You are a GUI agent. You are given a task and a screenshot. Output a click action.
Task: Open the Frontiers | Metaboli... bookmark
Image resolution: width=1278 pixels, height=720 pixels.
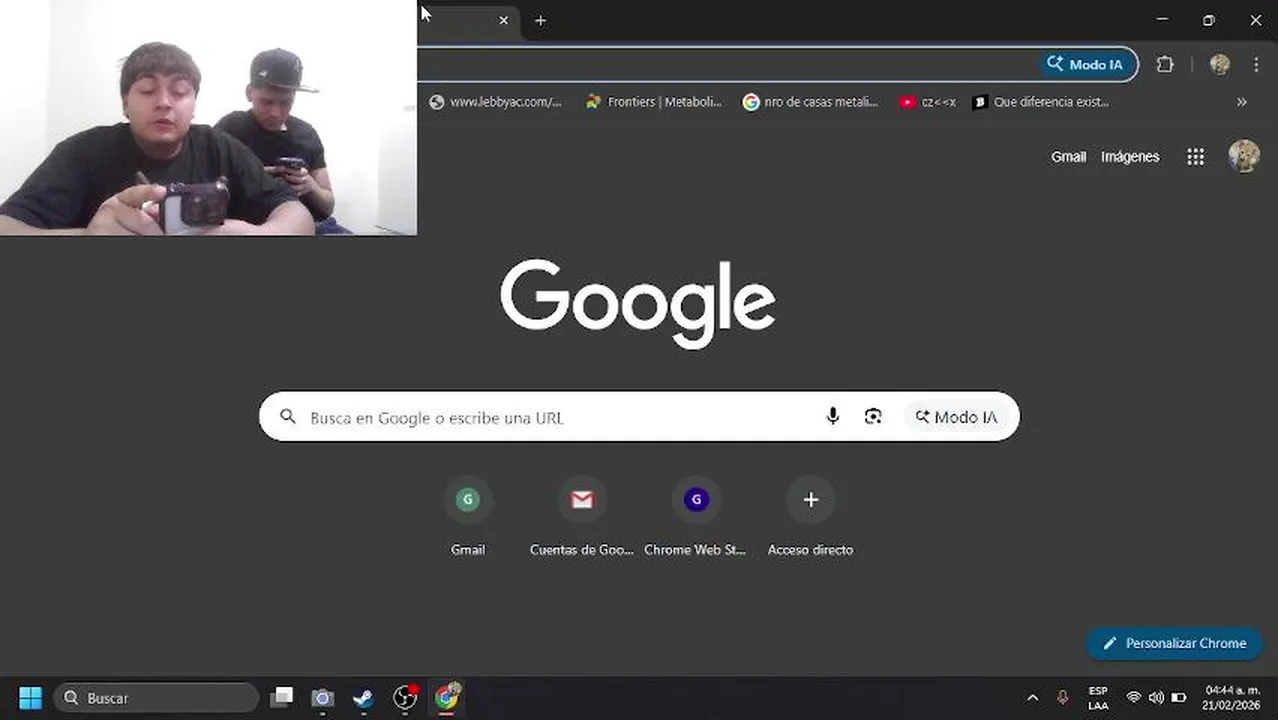pos(654,101)
